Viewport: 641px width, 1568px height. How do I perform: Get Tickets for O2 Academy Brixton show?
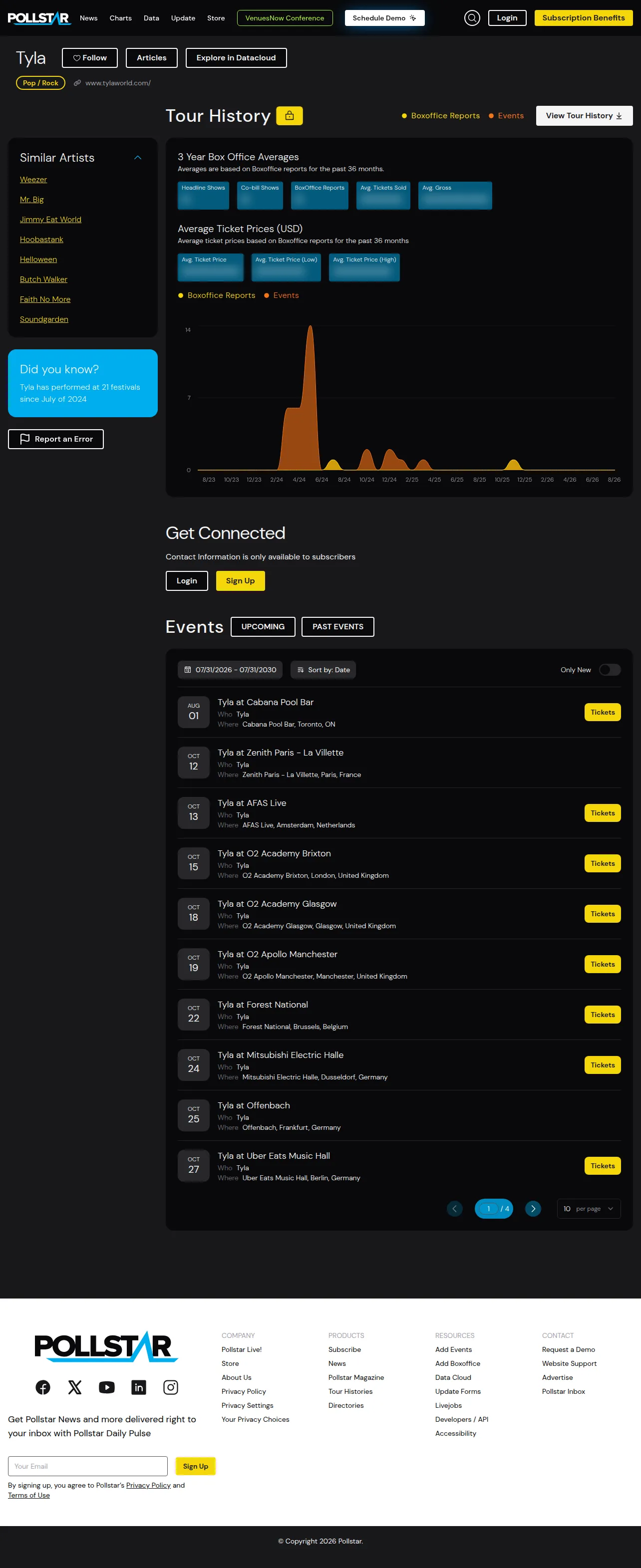603,864
